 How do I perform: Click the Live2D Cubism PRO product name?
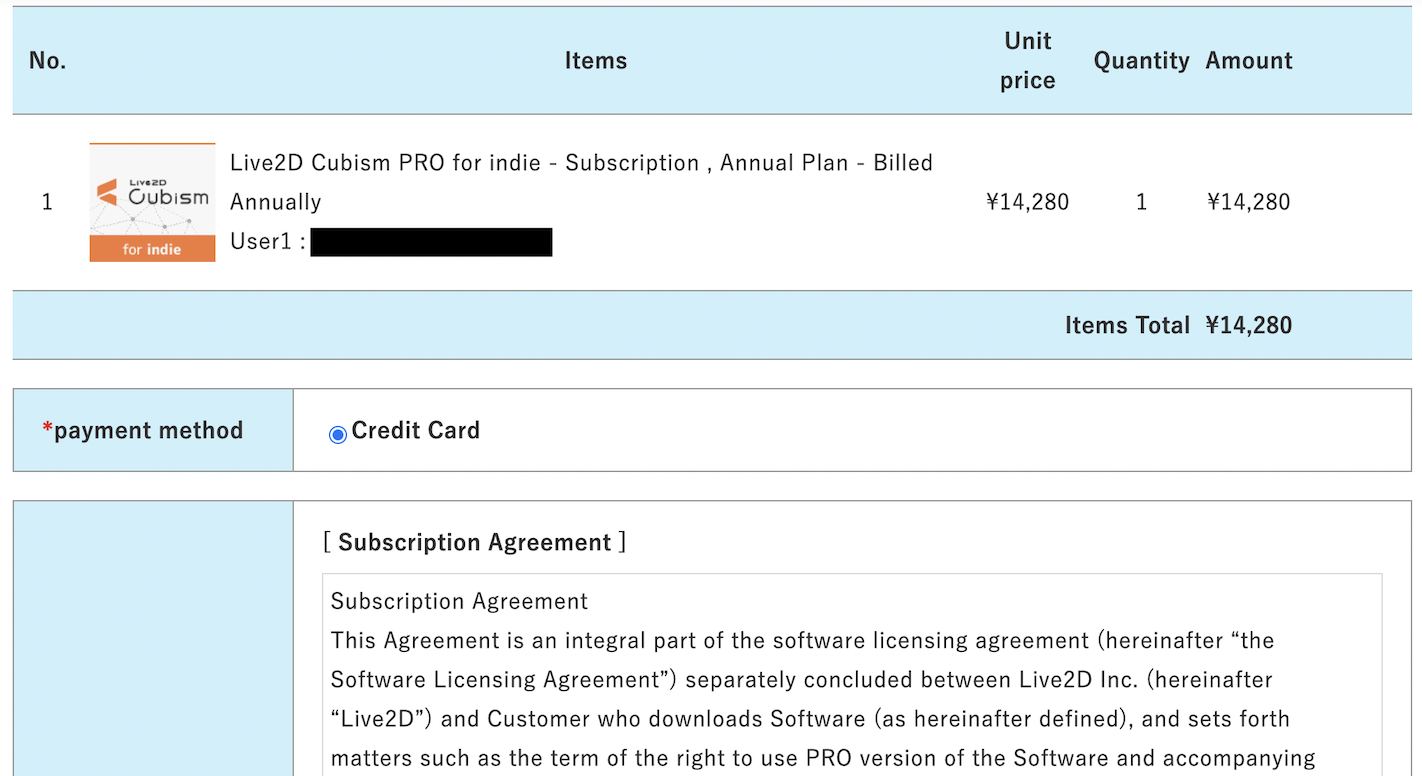point(581,182)
